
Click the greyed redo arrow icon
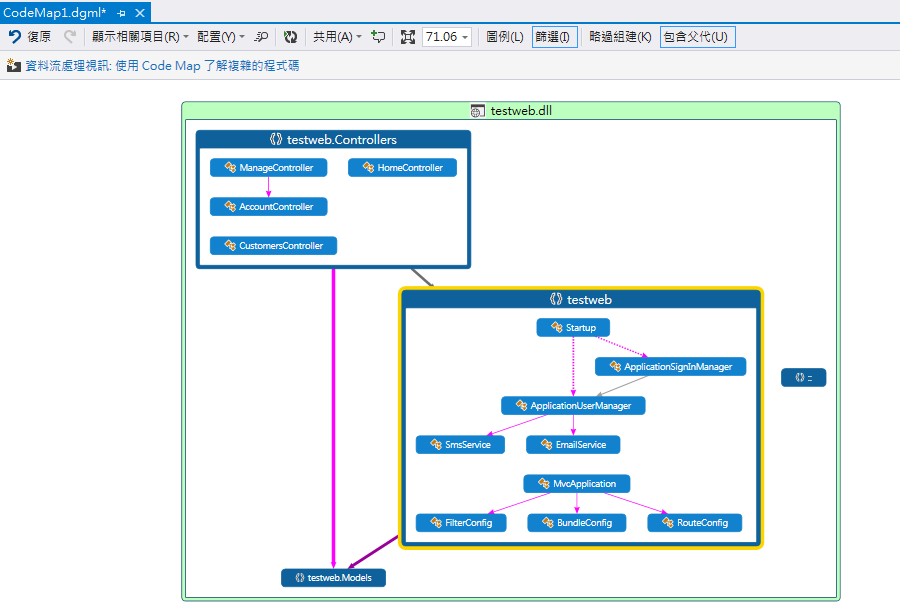click(x=70, y=37)
